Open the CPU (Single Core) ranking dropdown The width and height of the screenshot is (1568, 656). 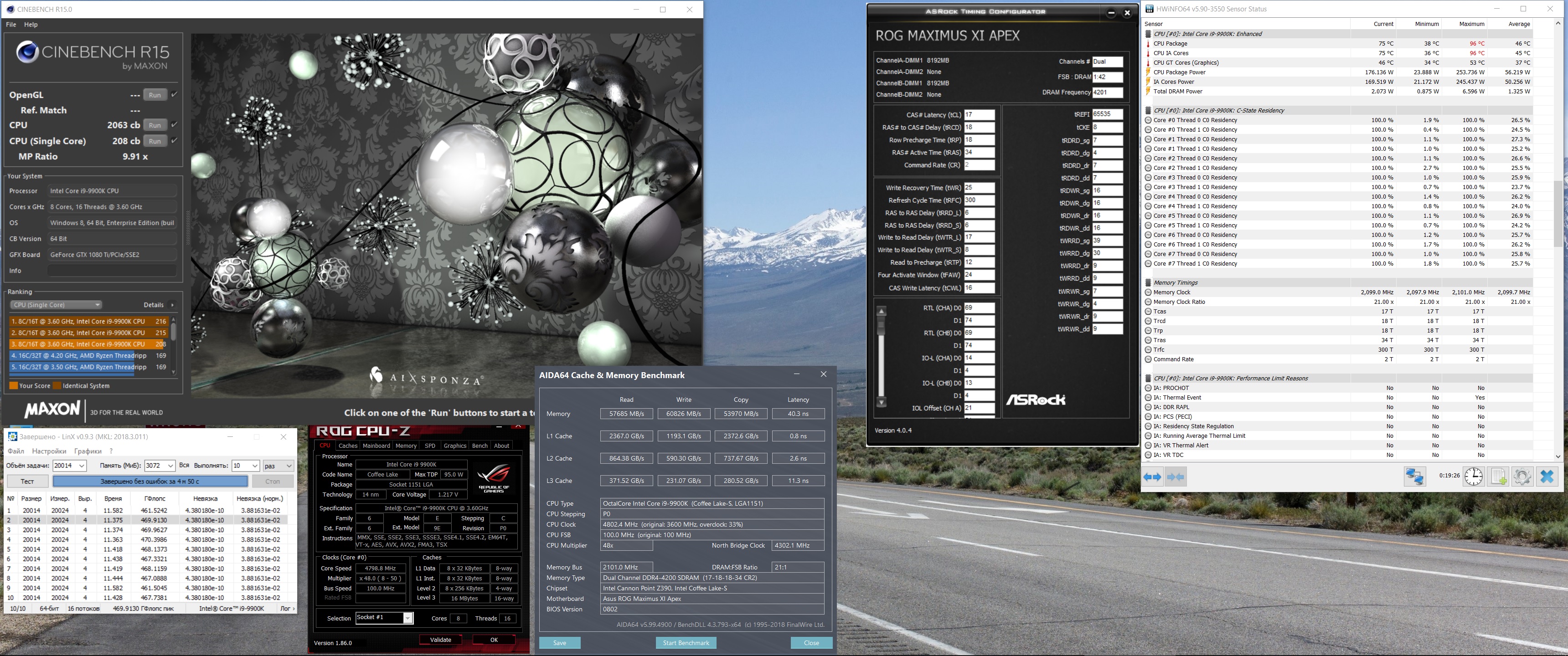56,305
